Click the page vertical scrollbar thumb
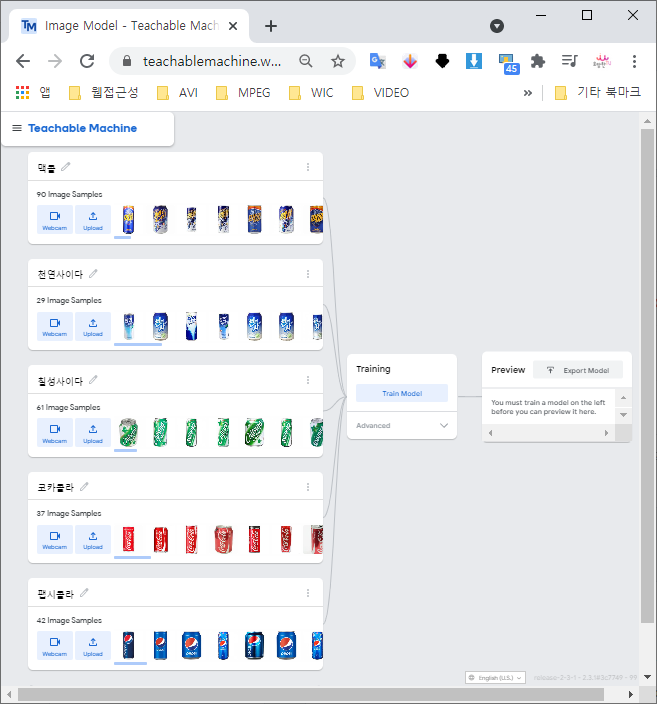Viewport: 657px width, 704px height. pyautogui.click(x=647, y=376)
